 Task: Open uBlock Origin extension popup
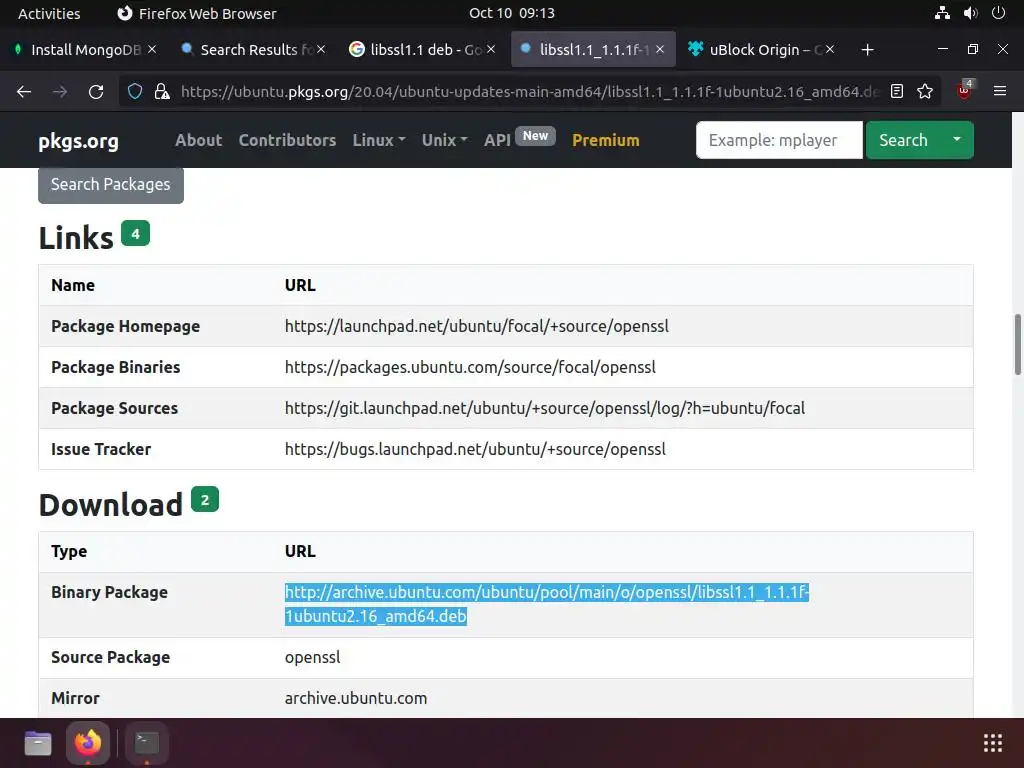[x=965, y=91]
